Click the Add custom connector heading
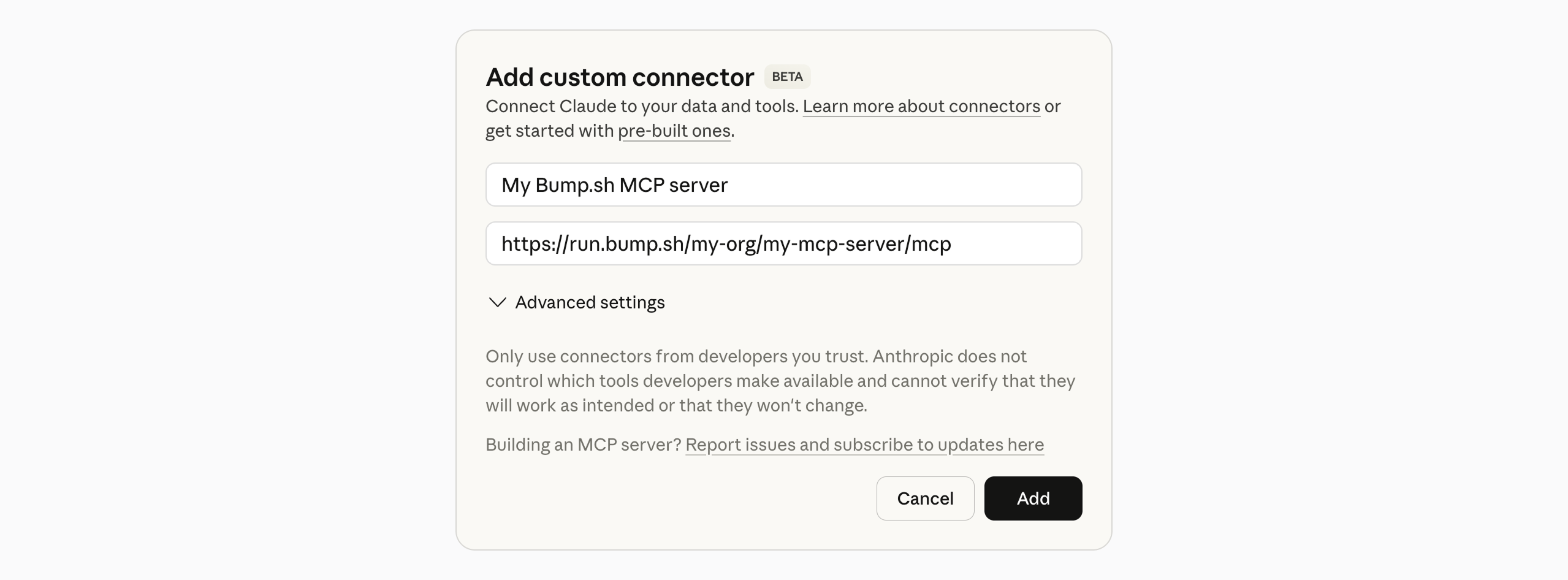The image size is (1568, 580). click(x=619, y=76)
